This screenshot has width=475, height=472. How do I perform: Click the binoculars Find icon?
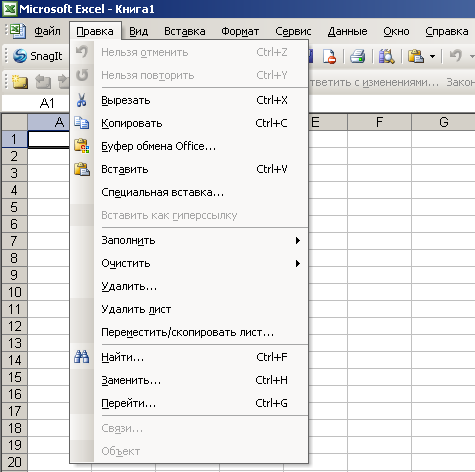coord(82,357)
